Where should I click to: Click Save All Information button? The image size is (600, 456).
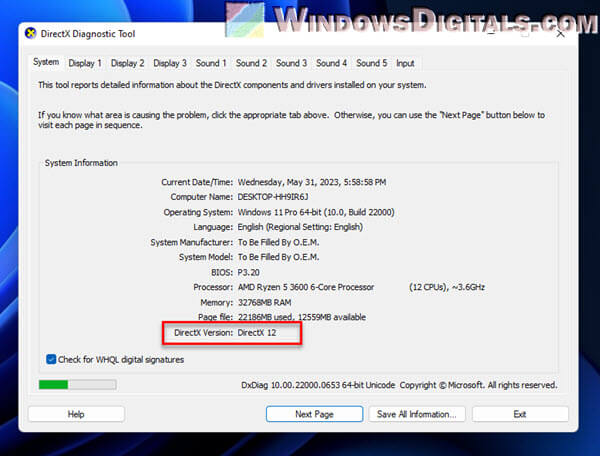(x=417, y=414)
